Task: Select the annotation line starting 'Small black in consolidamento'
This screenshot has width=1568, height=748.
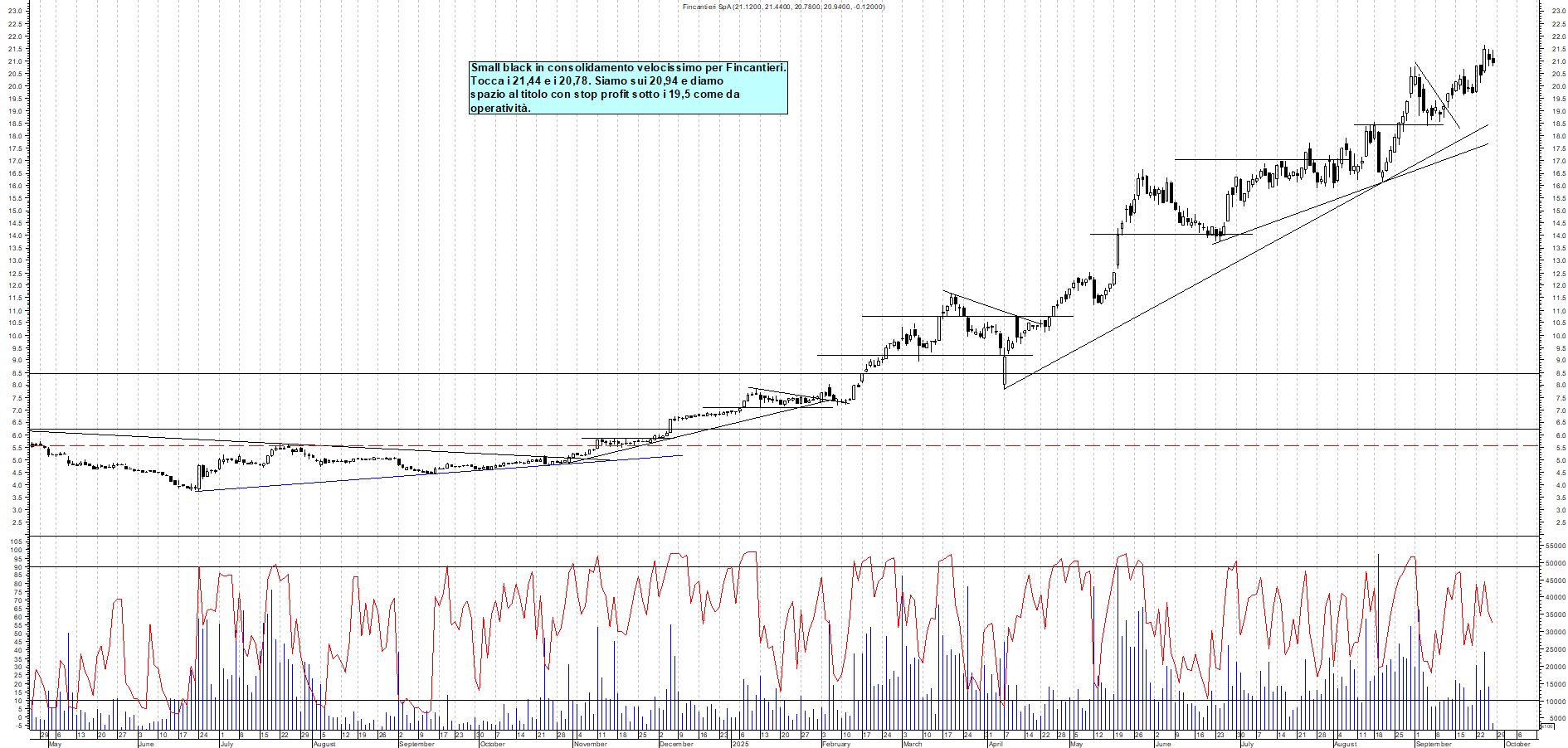Action: (x=628, y=67)
